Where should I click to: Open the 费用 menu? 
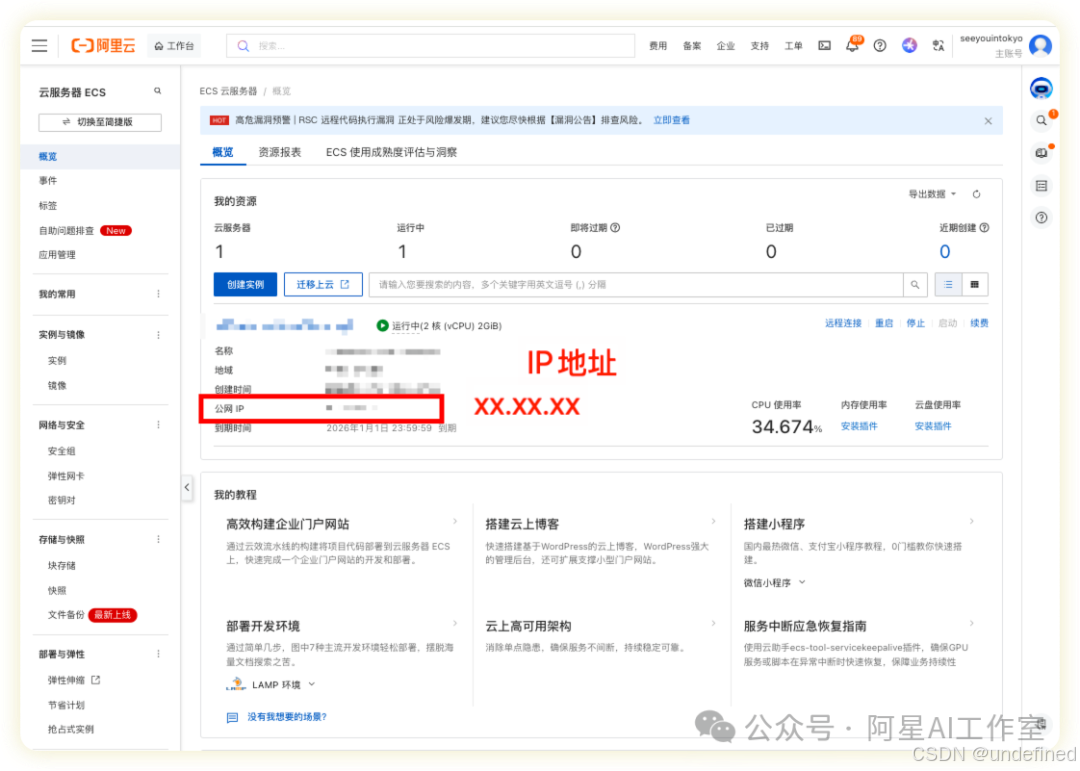pyautogui.click(x=658, y=46)
